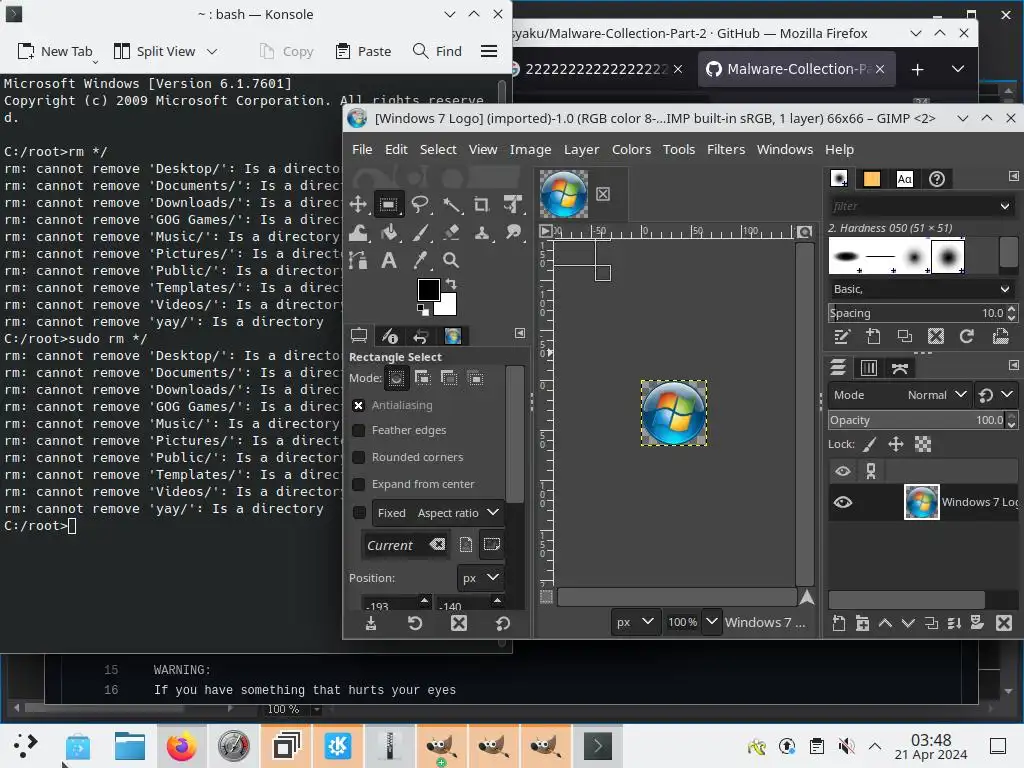Select the Text tool
Viewport: 1024px width, 768px height.
click(389, 261)
